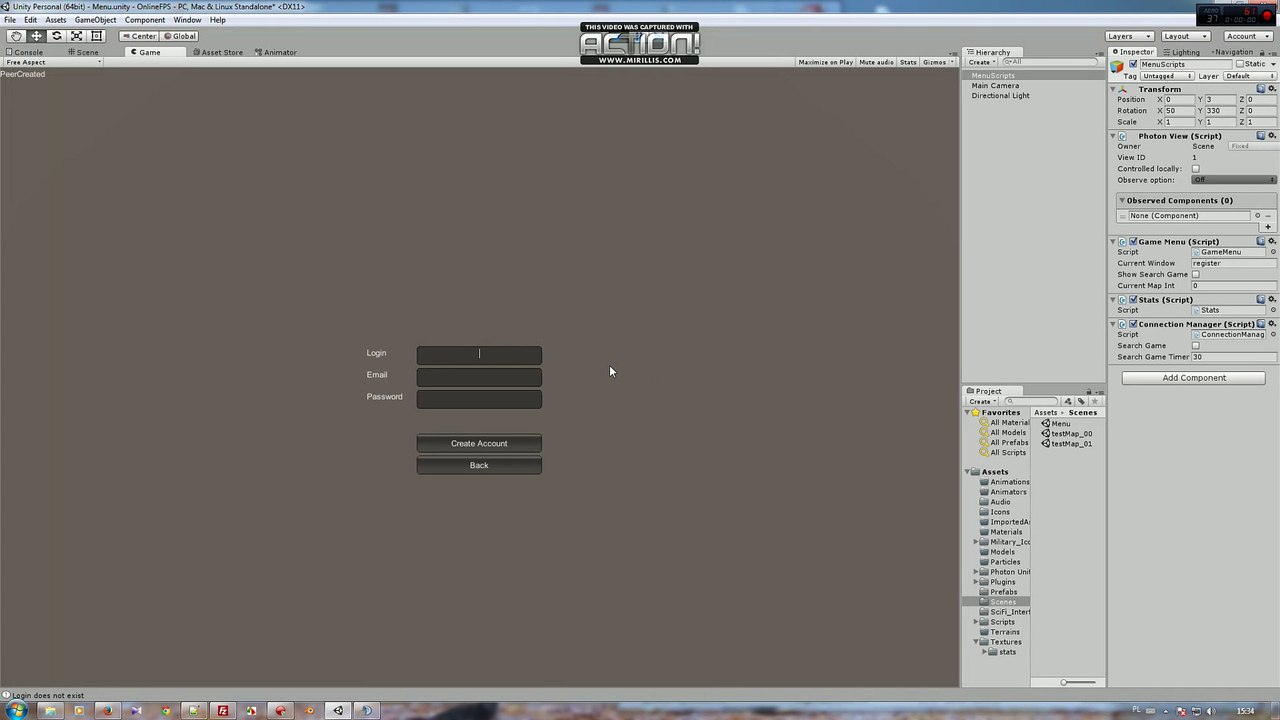Viewport: 1280px width, 720px height.
Task: Click the Create Account button
Action: (479, 443)
